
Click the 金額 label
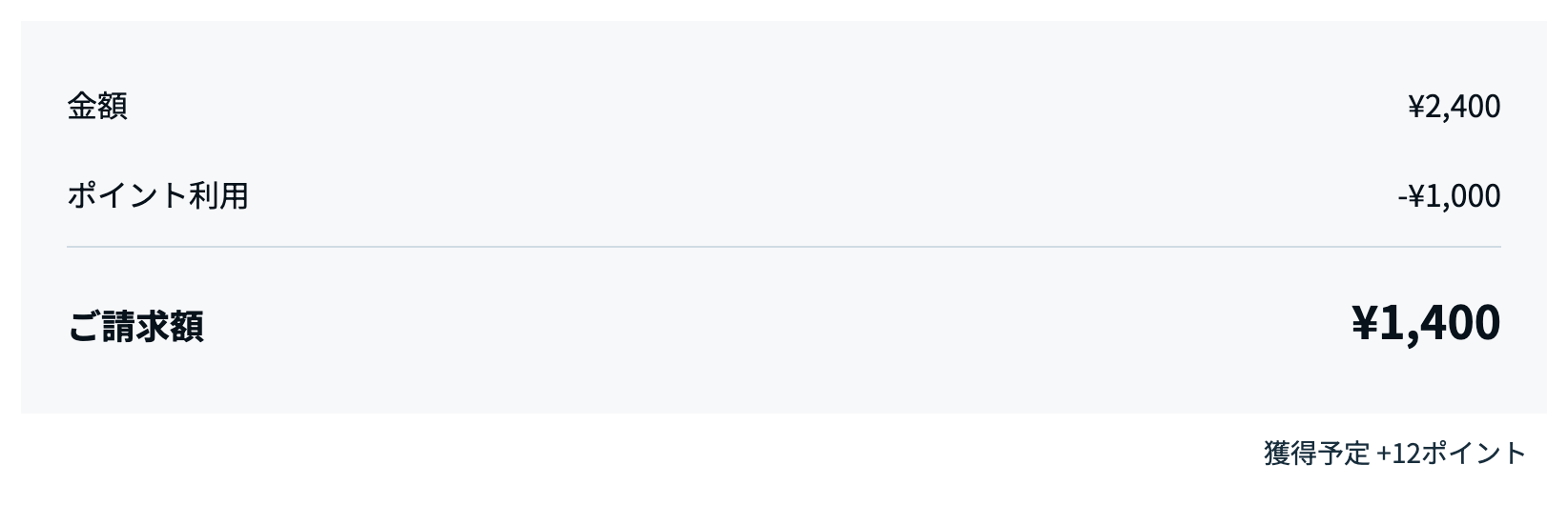point(96,106)
